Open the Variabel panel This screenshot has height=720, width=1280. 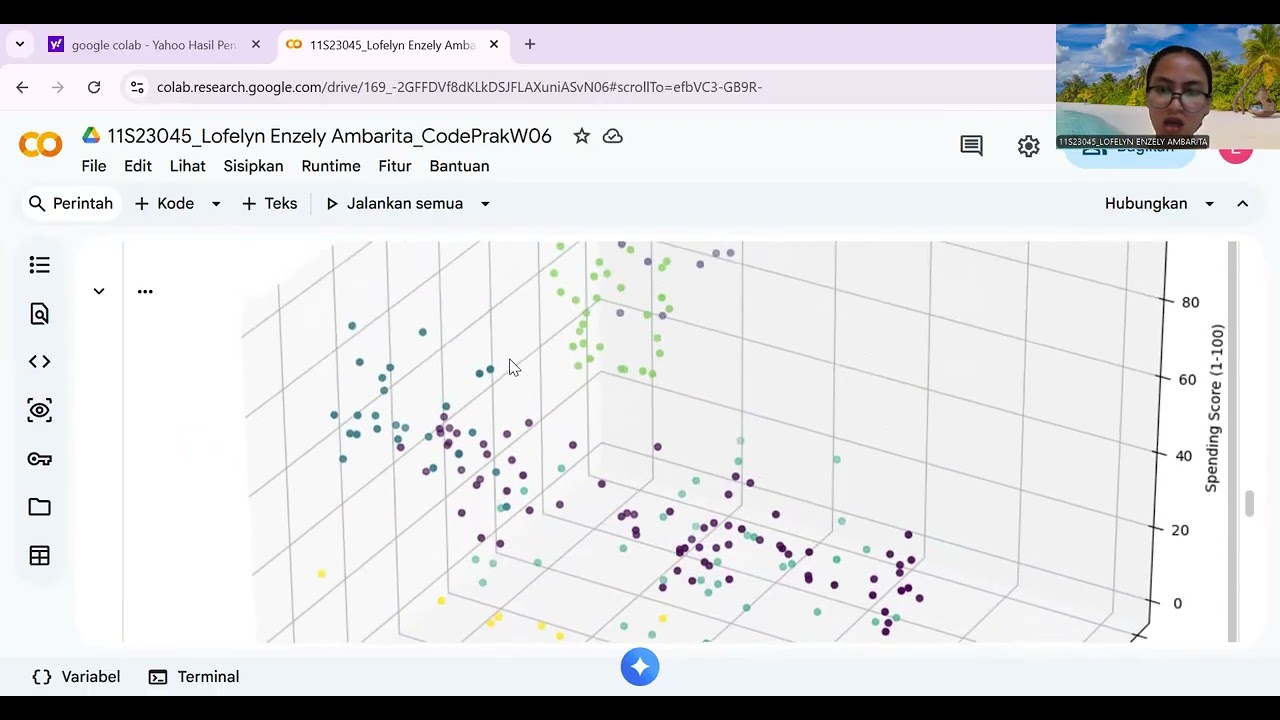coord(76,677)
